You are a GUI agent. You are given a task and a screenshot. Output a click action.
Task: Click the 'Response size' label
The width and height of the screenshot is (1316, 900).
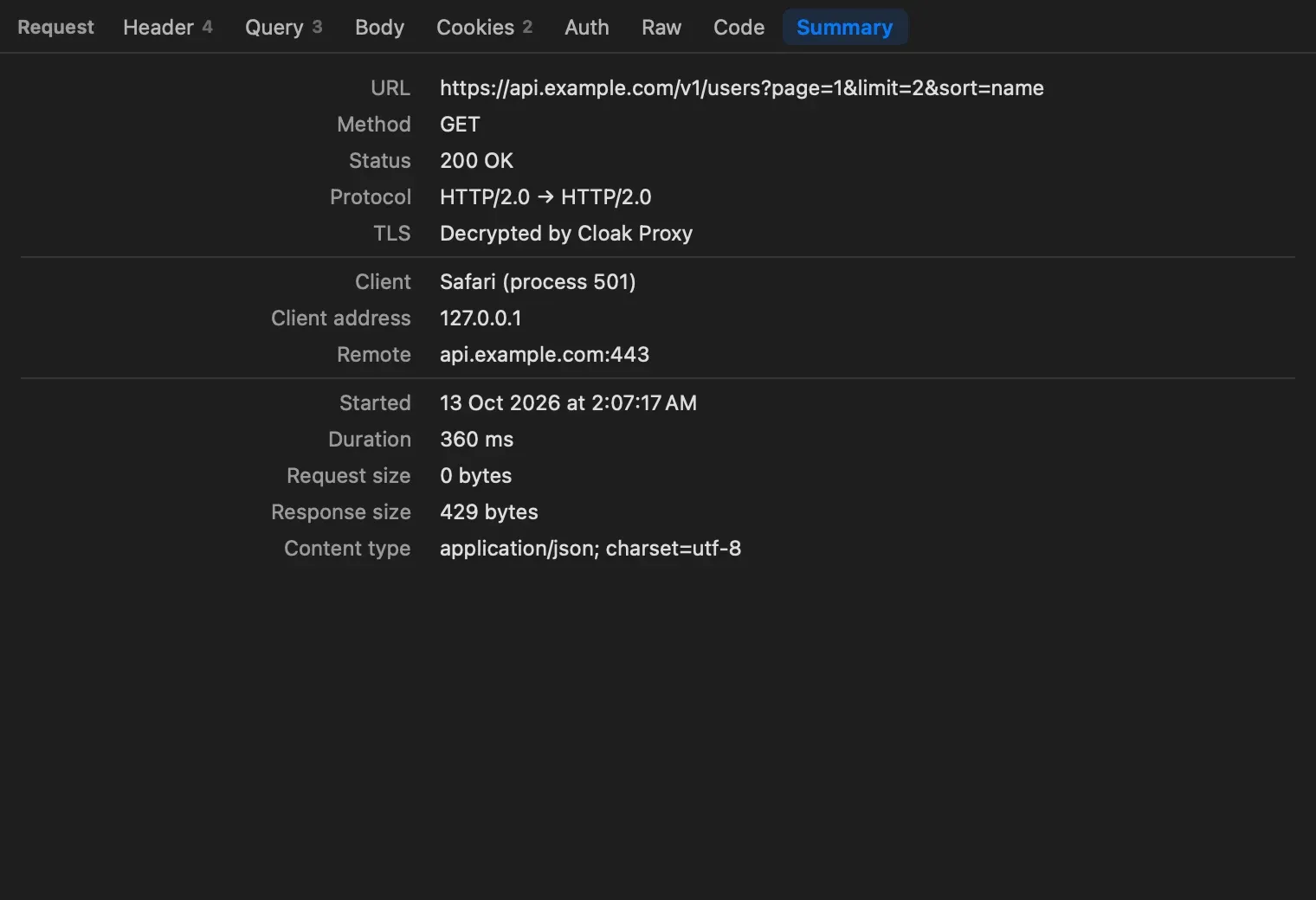341,512
